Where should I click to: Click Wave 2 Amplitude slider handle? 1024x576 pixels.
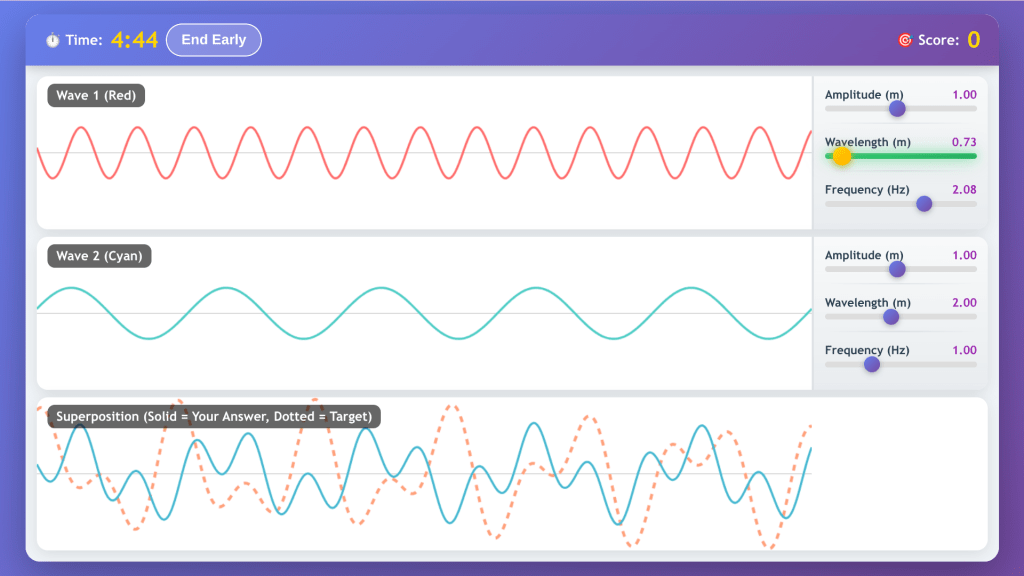897,269
